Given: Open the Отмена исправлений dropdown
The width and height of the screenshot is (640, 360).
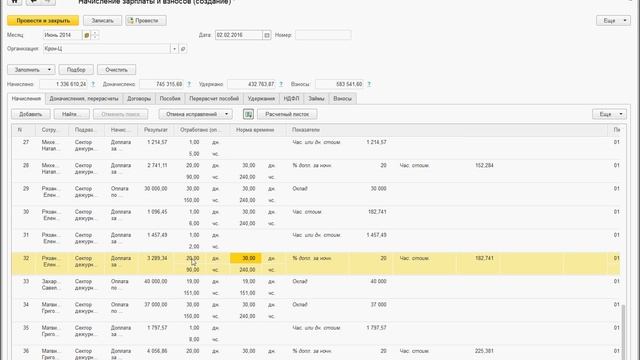Looking at the screenshot, I should click(196, 114).
